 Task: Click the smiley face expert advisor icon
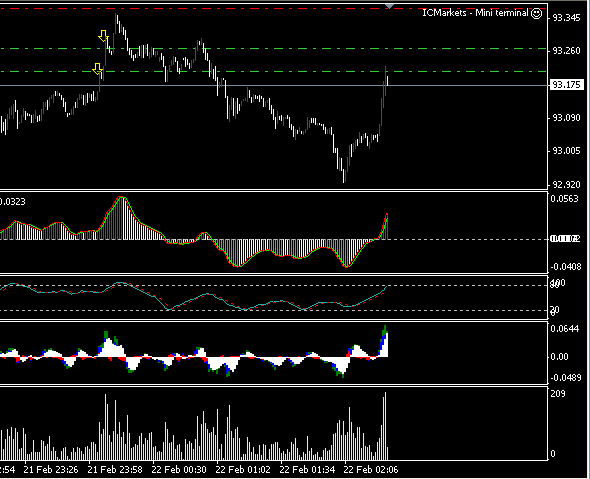[x=536, y=14]
